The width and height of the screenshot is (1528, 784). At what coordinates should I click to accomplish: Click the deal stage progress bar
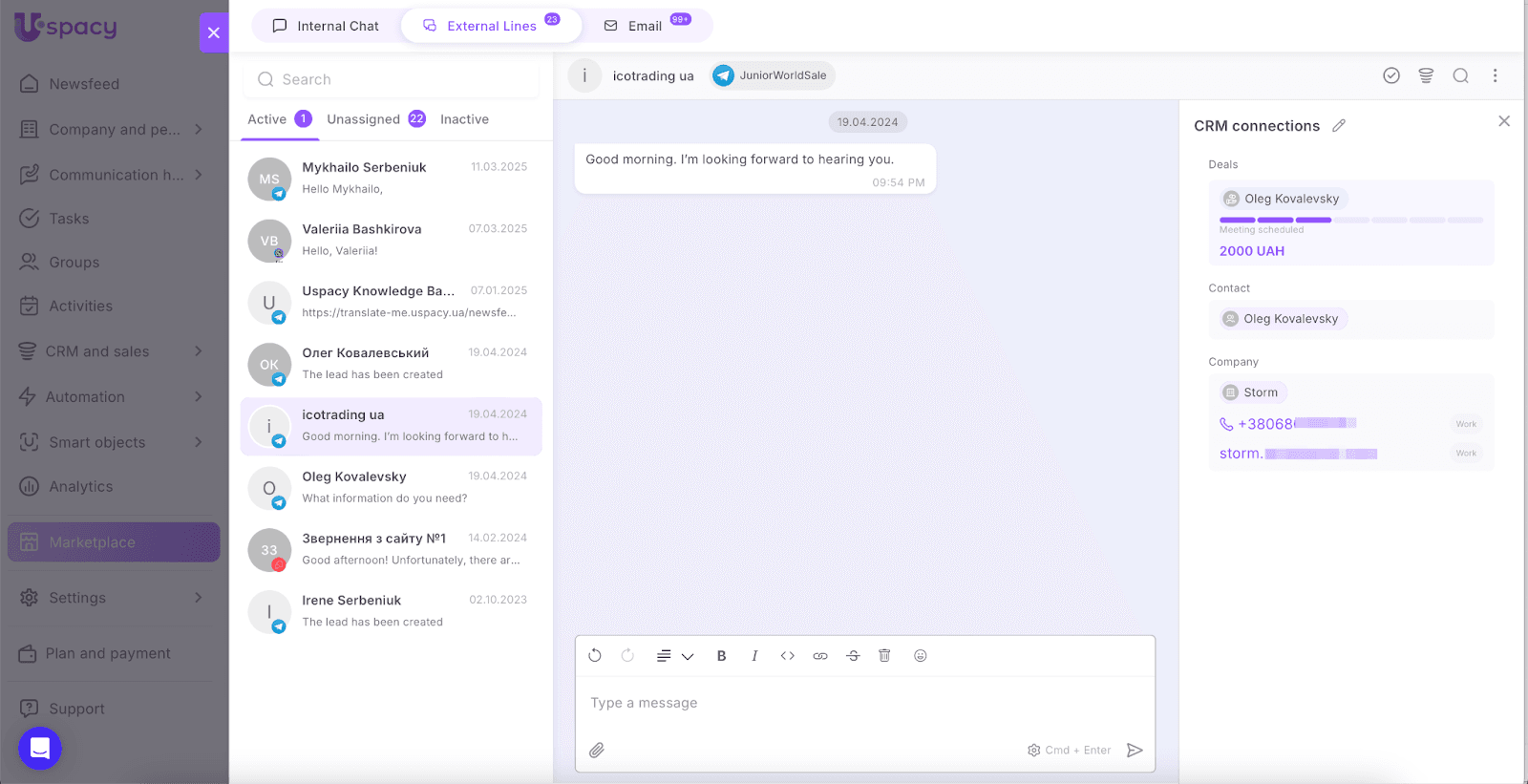click(x=1350, y=221)
